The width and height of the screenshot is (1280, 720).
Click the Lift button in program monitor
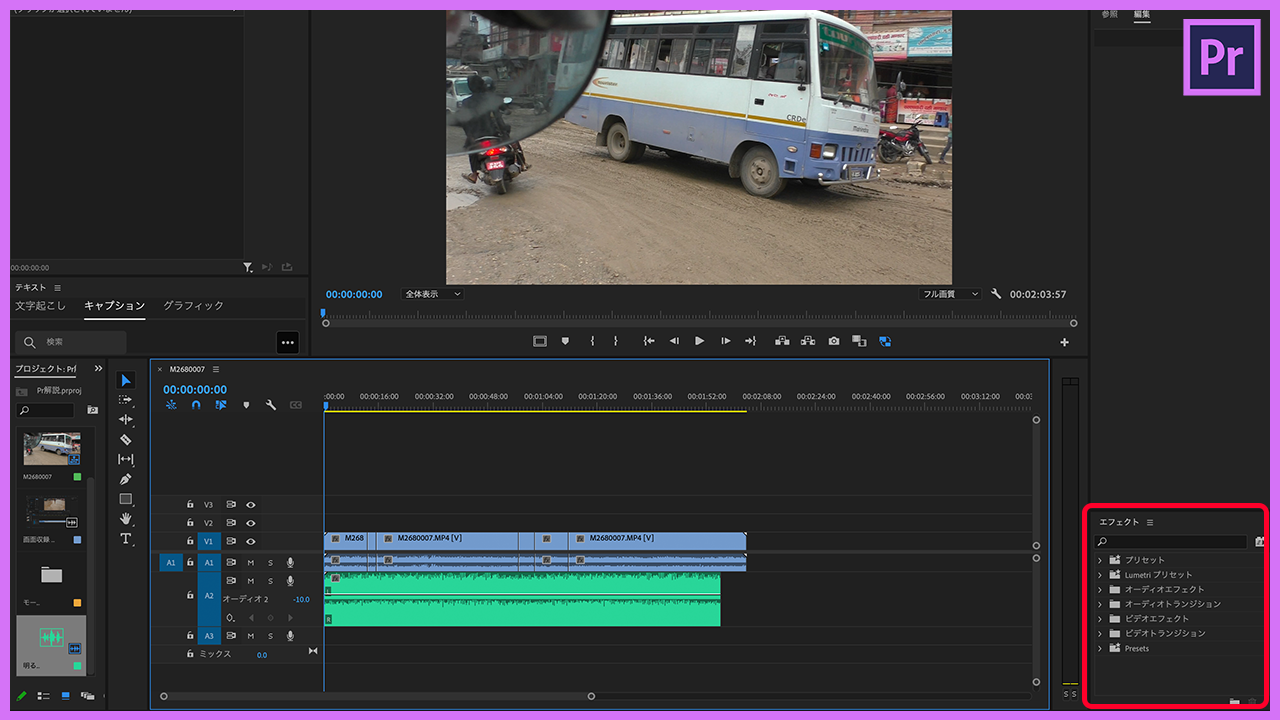click(782, 341)
